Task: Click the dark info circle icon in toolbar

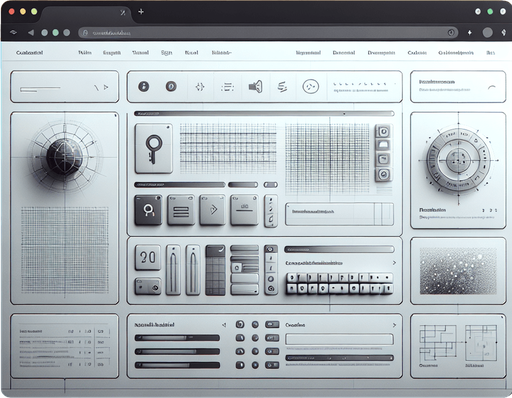Action: coord(144,87)
